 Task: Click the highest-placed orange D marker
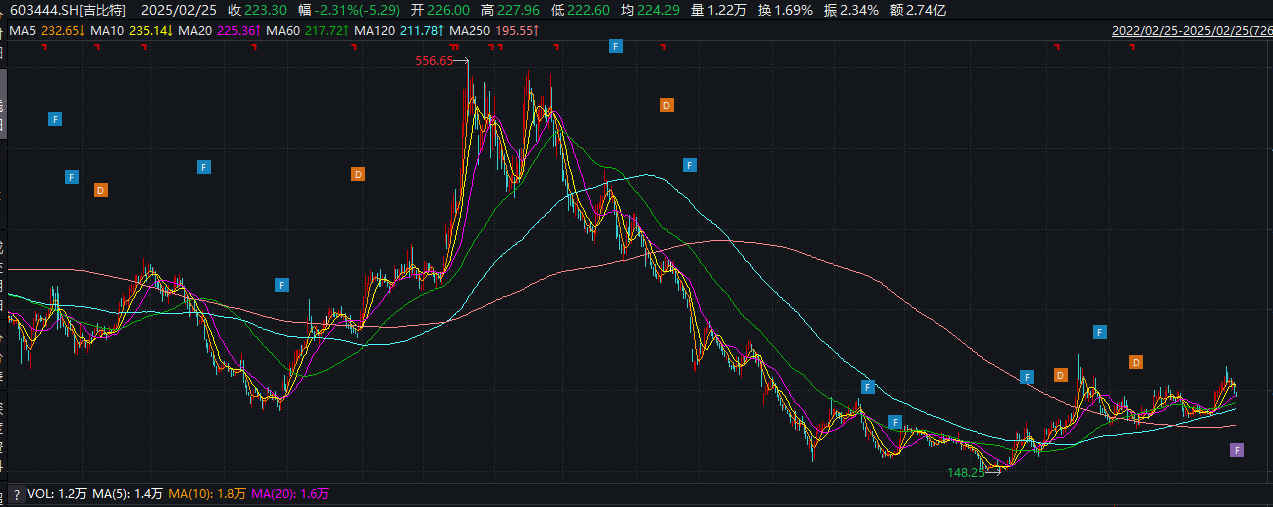667,105
